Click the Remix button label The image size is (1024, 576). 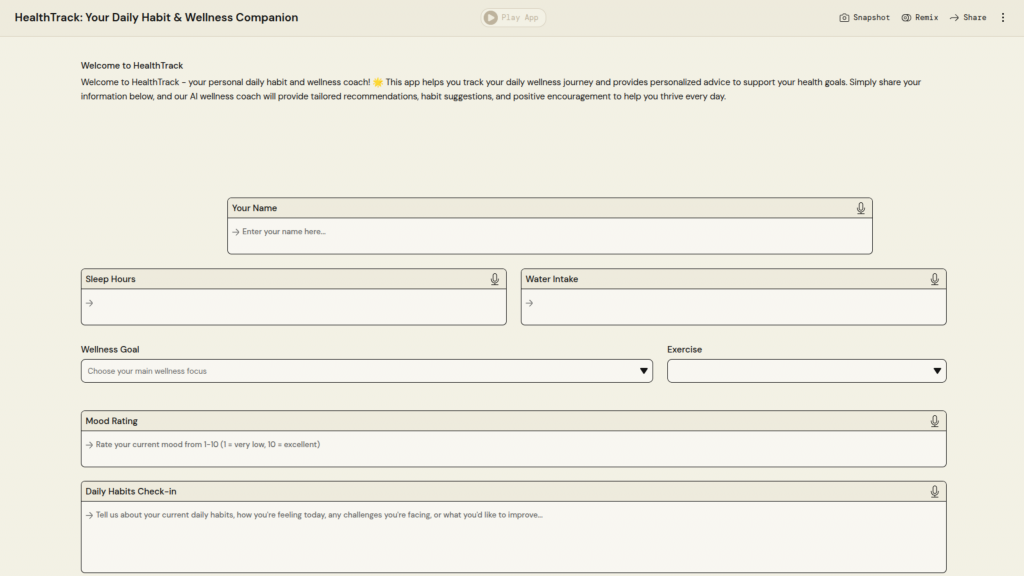(926, 18)
